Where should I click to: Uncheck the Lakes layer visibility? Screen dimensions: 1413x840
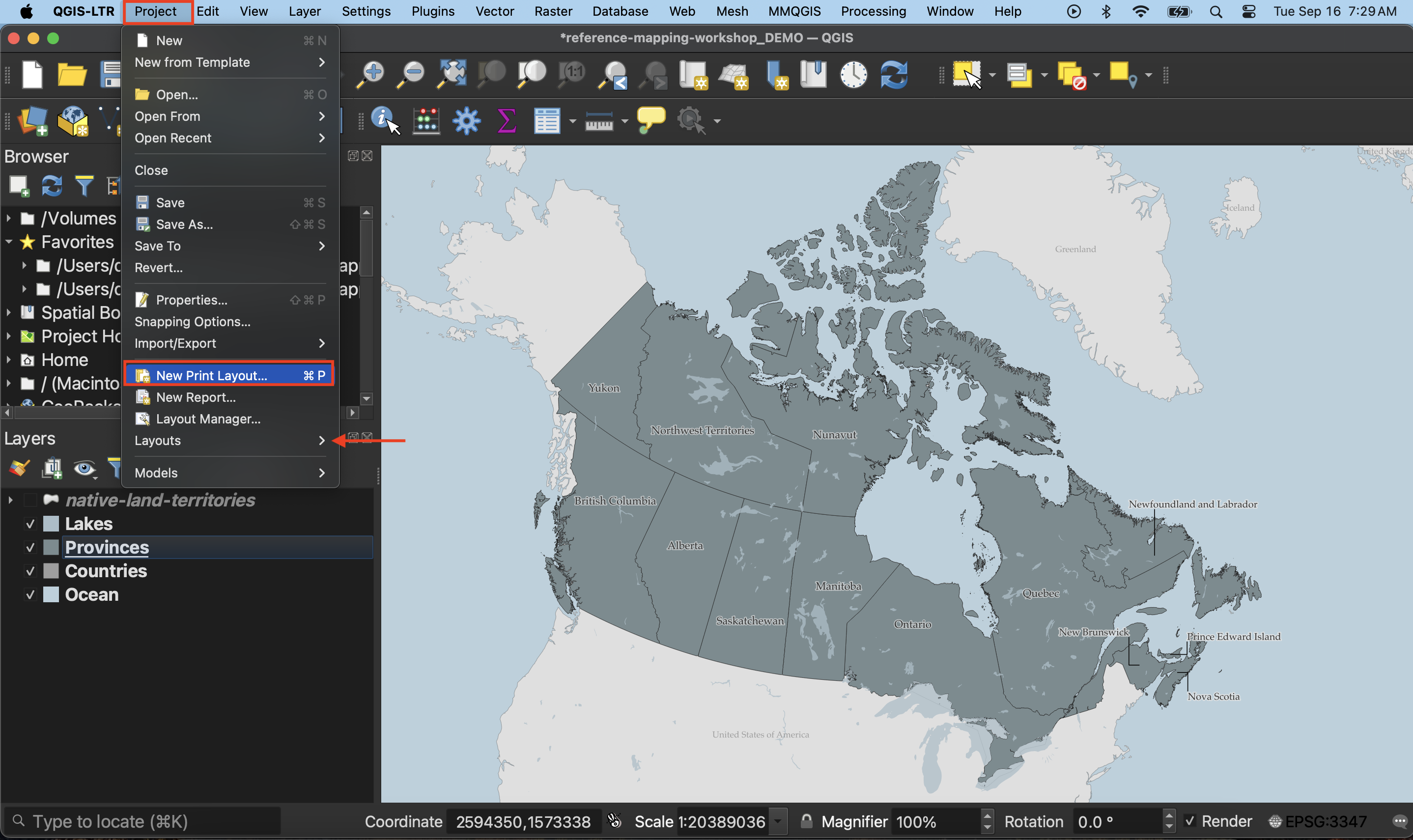tap(30, 524)
